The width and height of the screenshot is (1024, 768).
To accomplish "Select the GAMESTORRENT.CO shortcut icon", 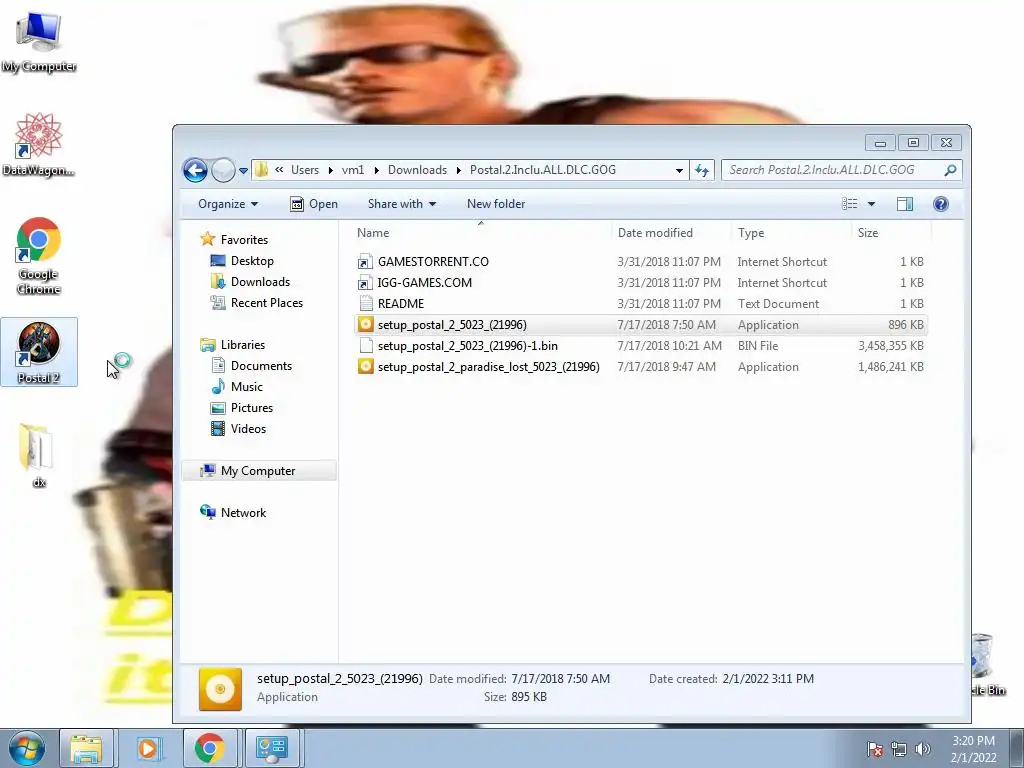I will pyautogui.click(x=365, y=262).
